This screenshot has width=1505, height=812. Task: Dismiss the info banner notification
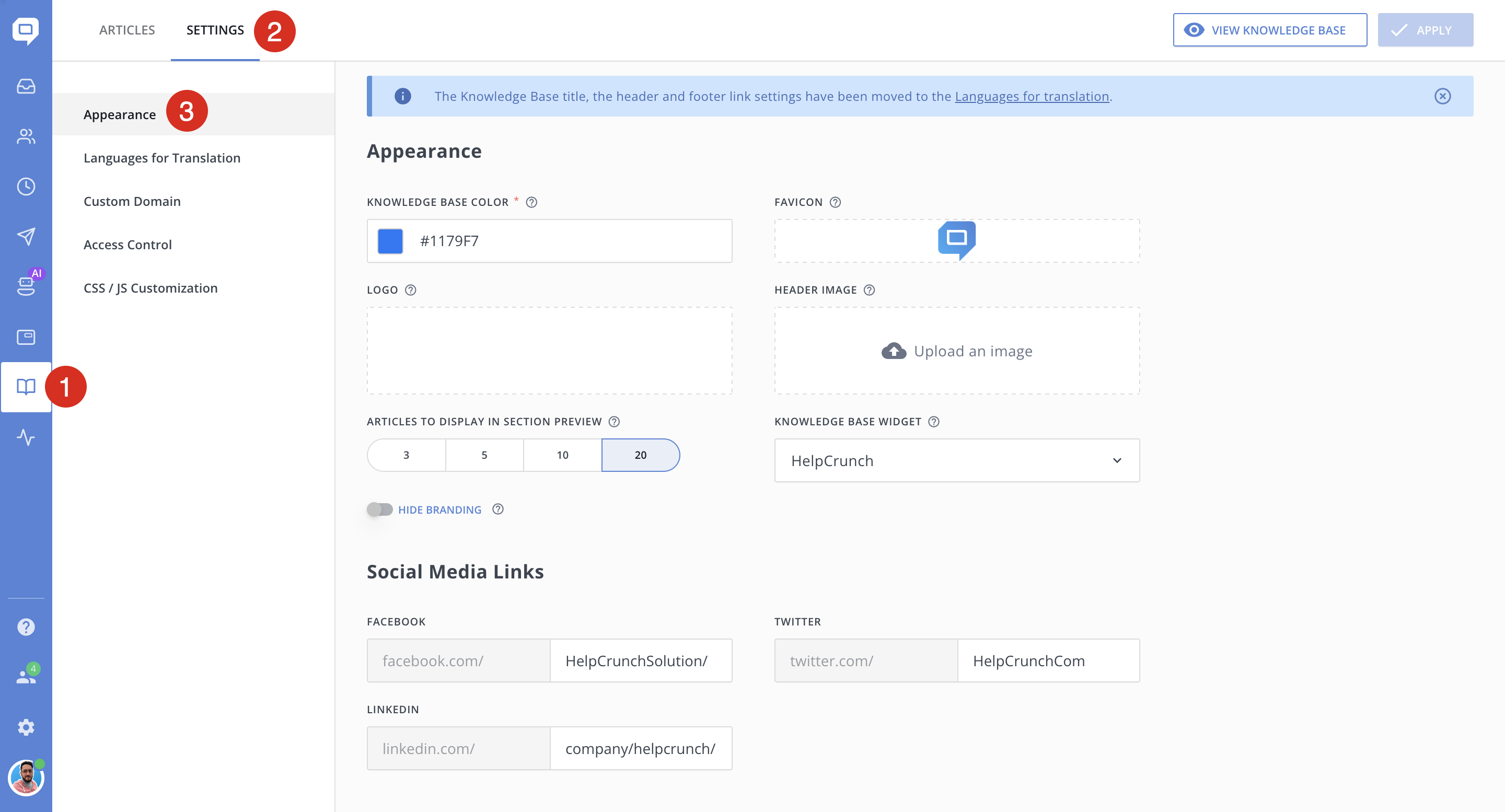pos(1442,96)
